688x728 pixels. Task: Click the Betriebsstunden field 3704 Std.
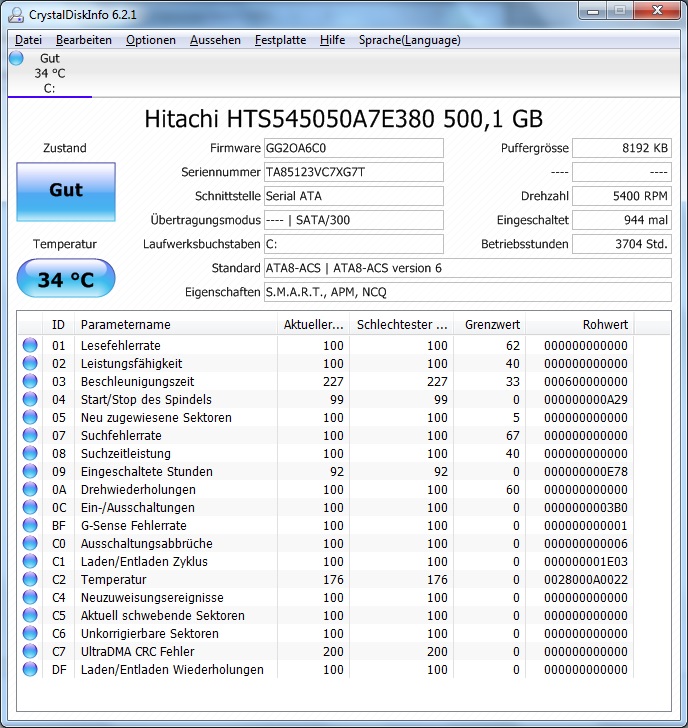tap(622, 244)
